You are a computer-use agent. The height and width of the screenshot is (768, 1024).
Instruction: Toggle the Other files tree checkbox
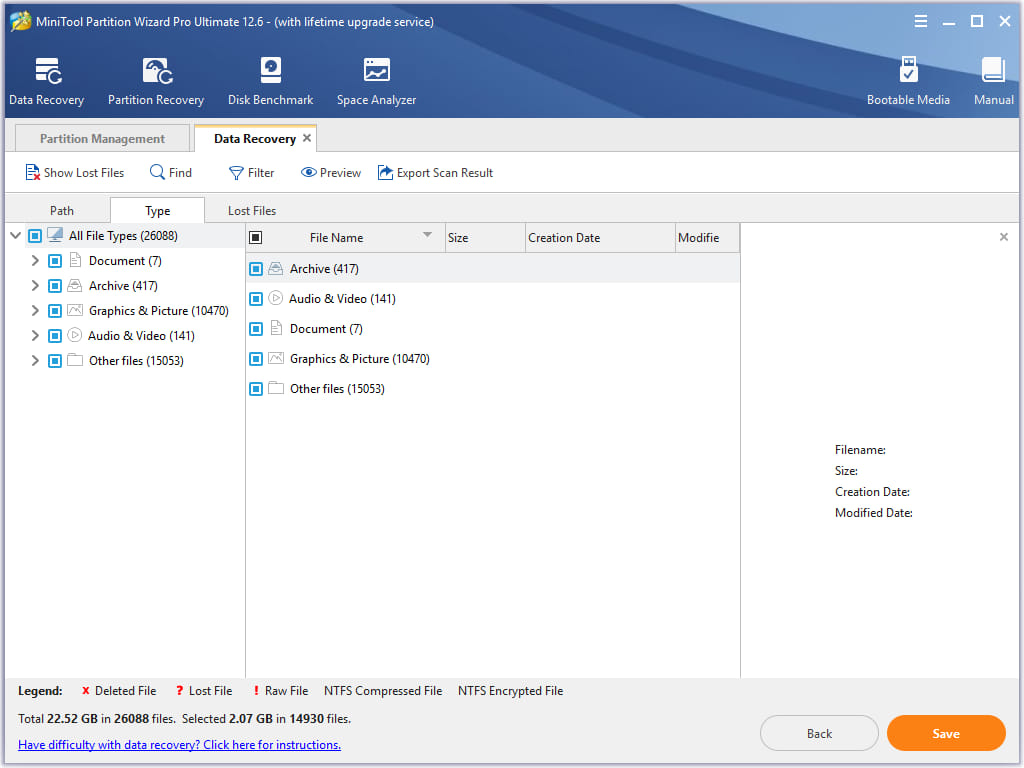55,360
